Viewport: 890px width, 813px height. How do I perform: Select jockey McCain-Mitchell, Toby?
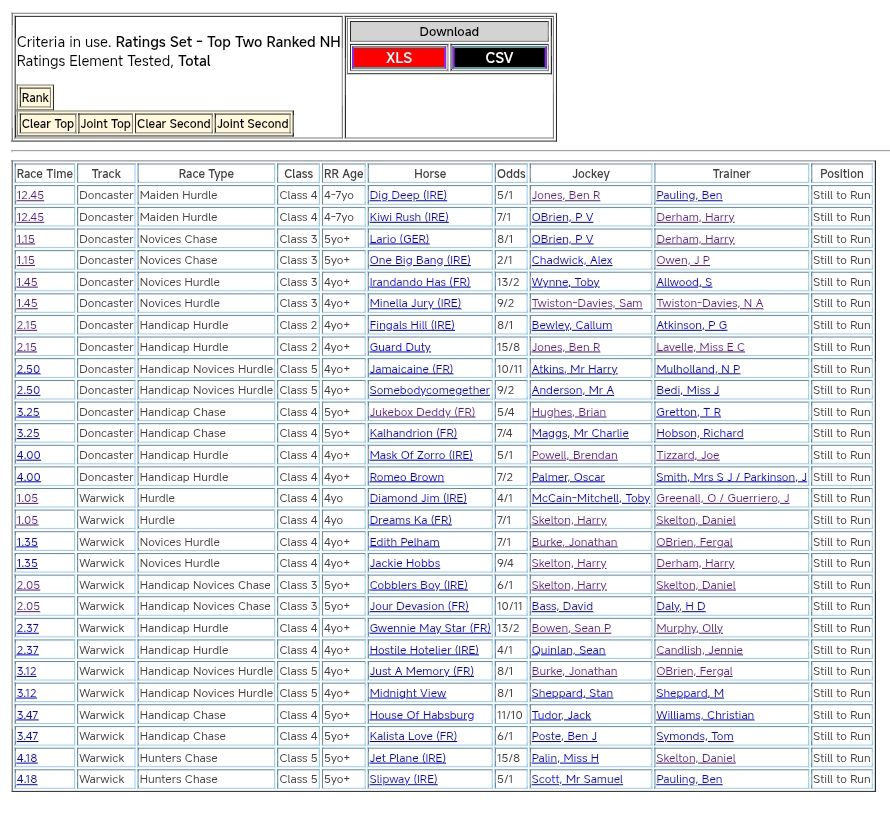point(590,499)
